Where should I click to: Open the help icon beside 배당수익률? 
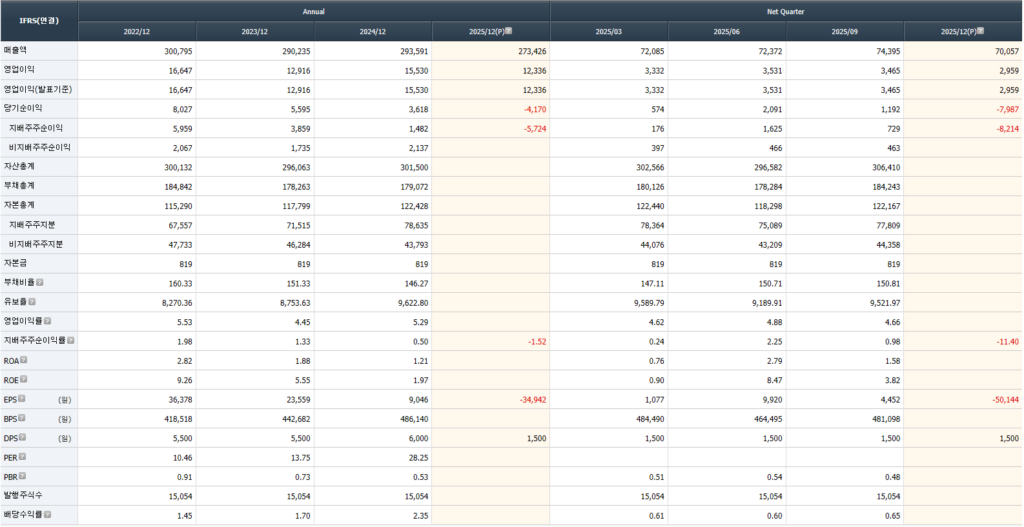(47, 514)
